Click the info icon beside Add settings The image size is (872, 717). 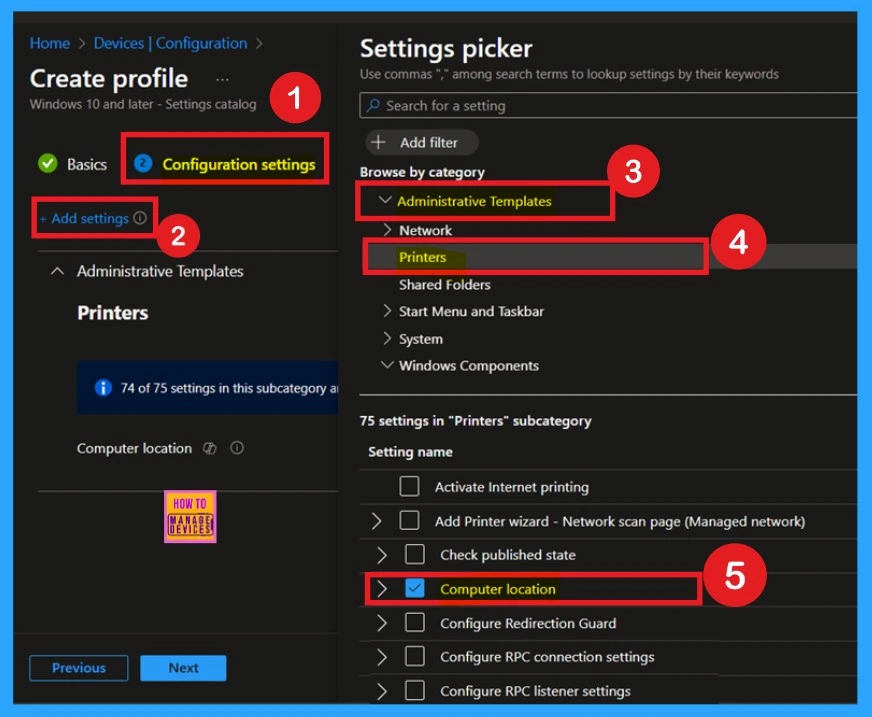click(140, 217)
